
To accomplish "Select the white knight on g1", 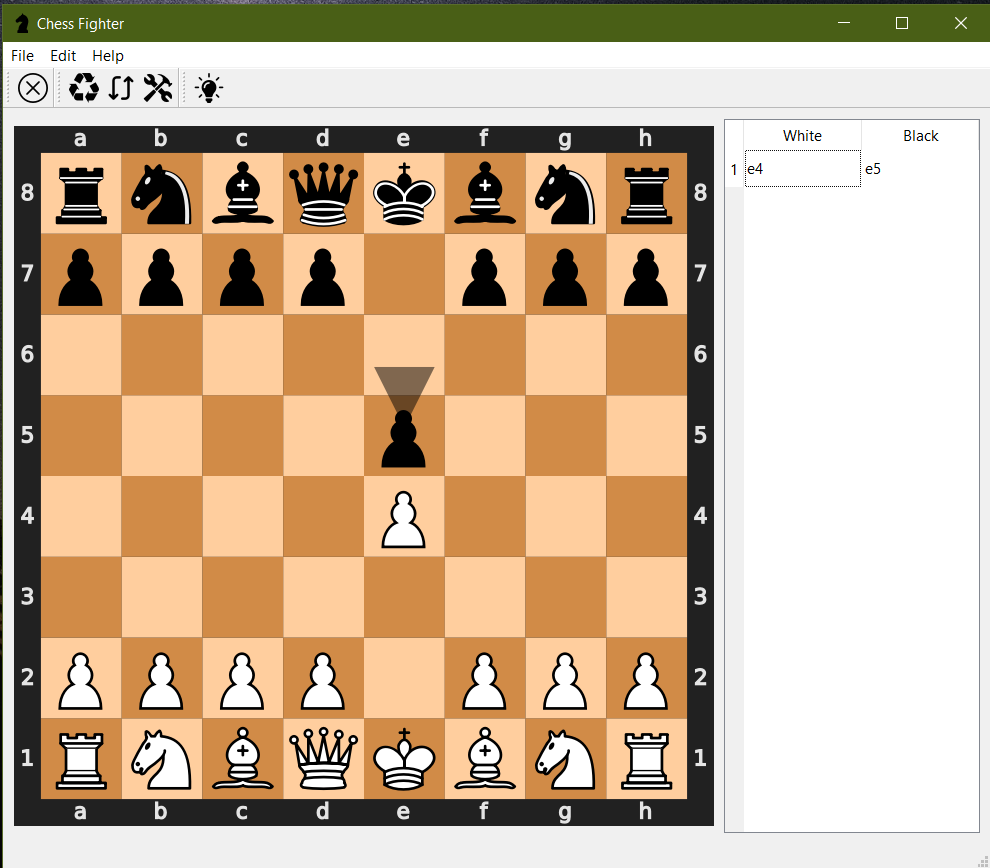I will point(566,759).
